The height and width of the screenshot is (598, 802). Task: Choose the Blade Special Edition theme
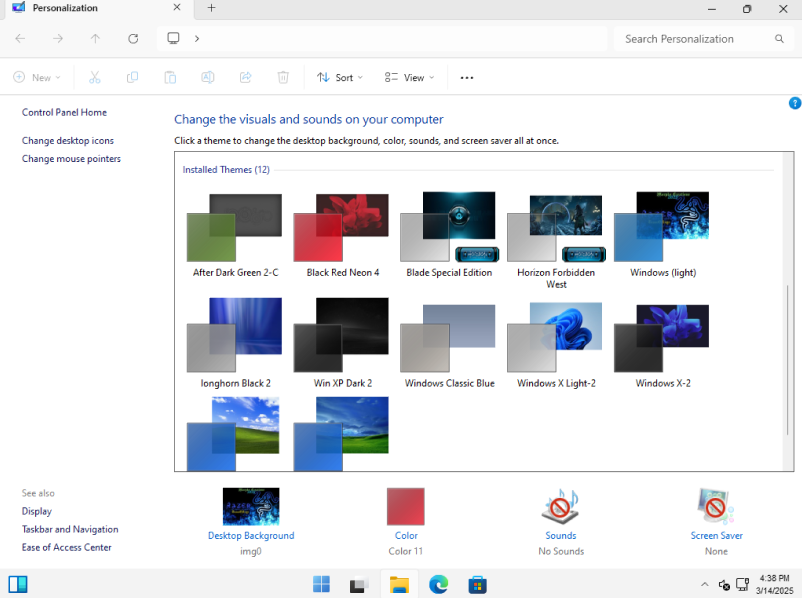click(x=449, y=235)
